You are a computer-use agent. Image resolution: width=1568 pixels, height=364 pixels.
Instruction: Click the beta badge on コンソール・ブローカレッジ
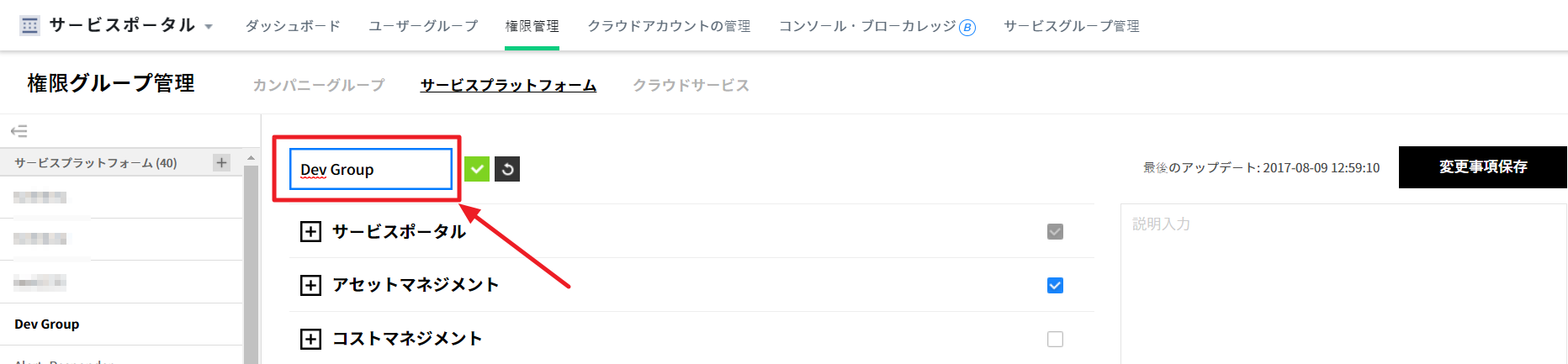tap(967, 28)
